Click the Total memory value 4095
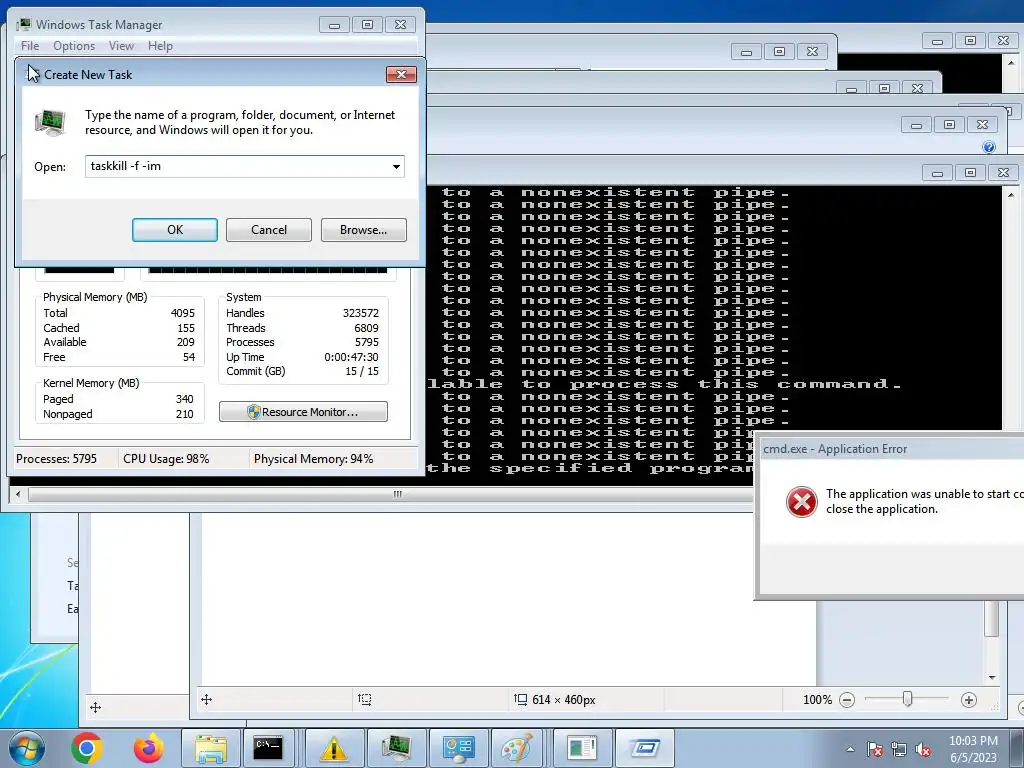 tap(183, 313)
